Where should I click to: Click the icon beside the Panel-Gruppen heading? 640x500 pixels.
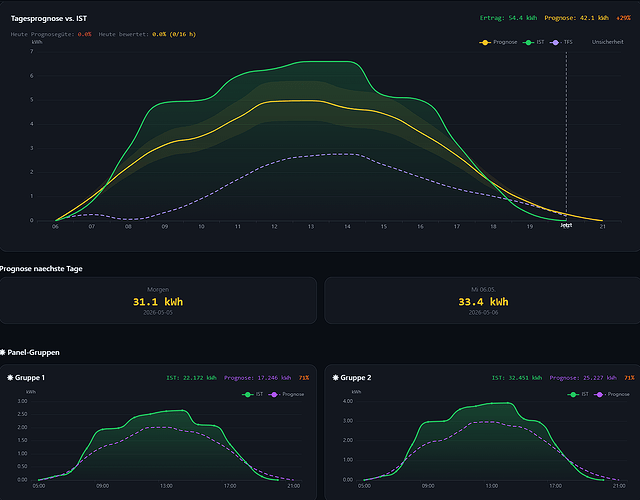point(3,352)
